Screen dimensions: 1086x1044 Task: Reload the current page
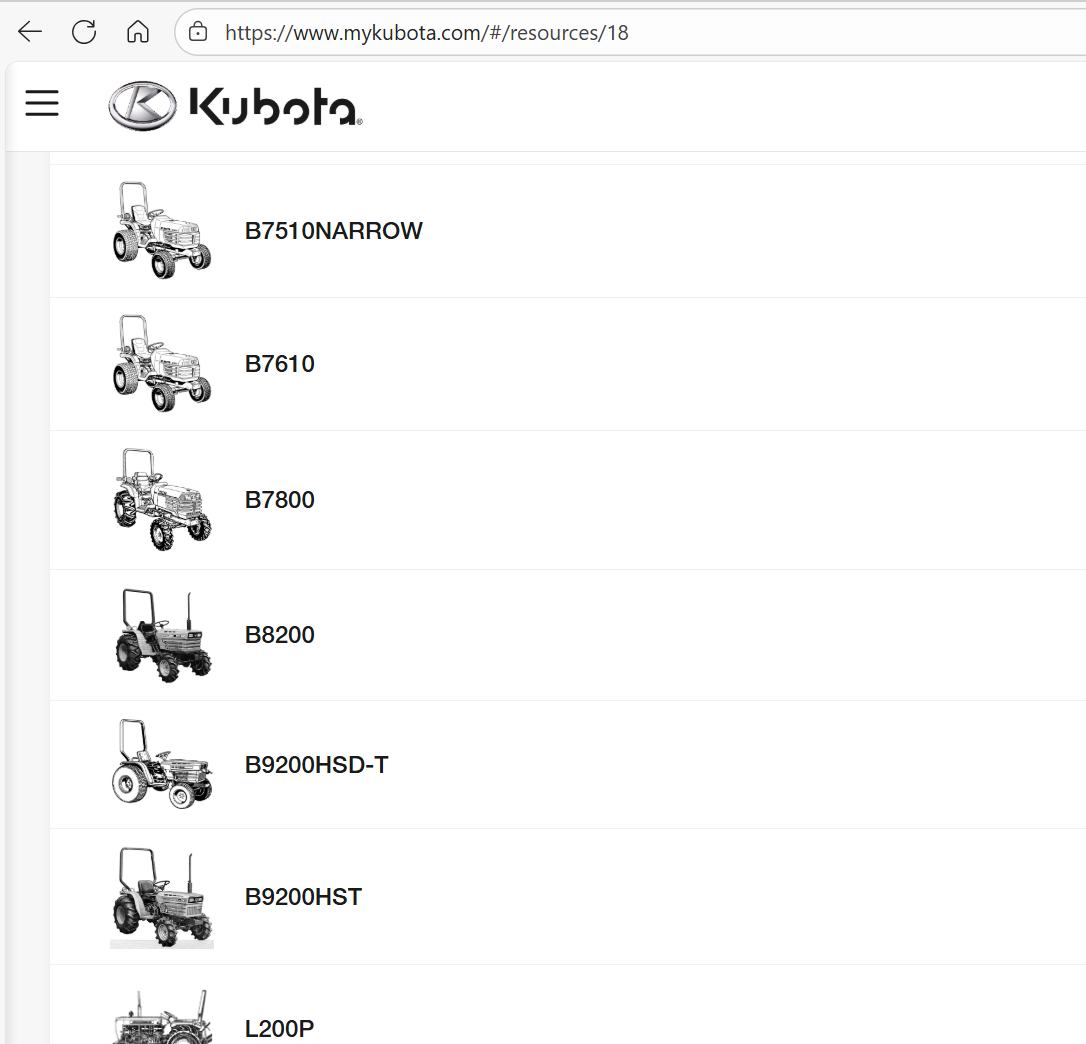coord(84,32)
